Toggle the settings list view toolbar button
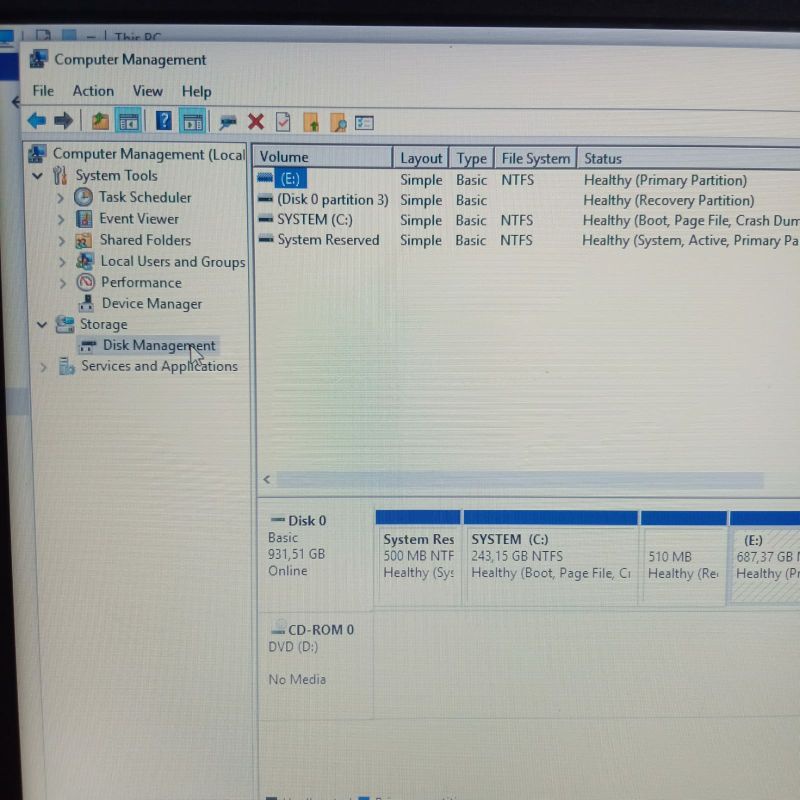This screenshot has width=800, height=800. click(x=365, y=123)
